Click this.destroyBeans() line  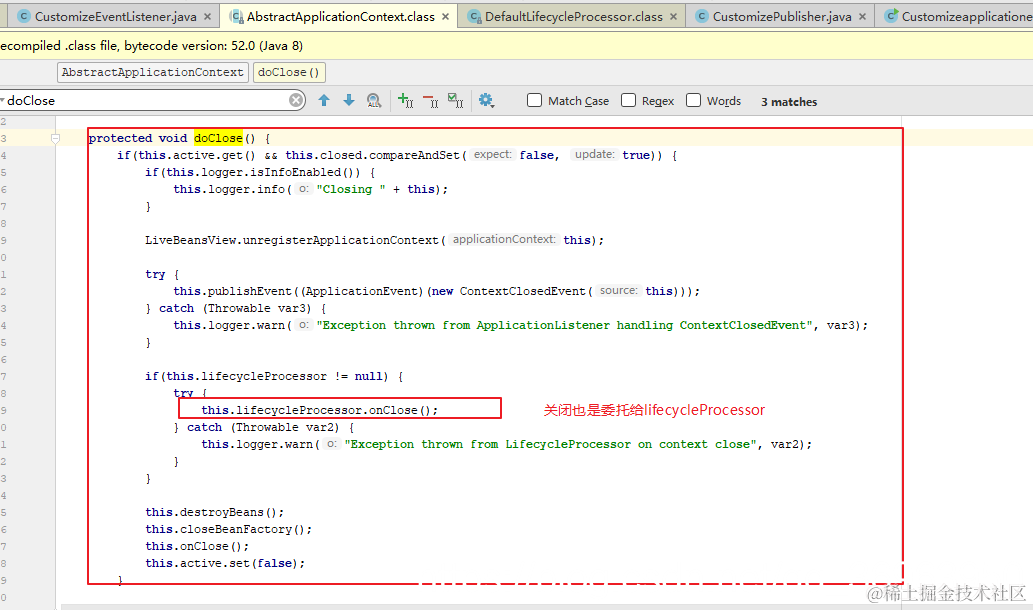215,512
